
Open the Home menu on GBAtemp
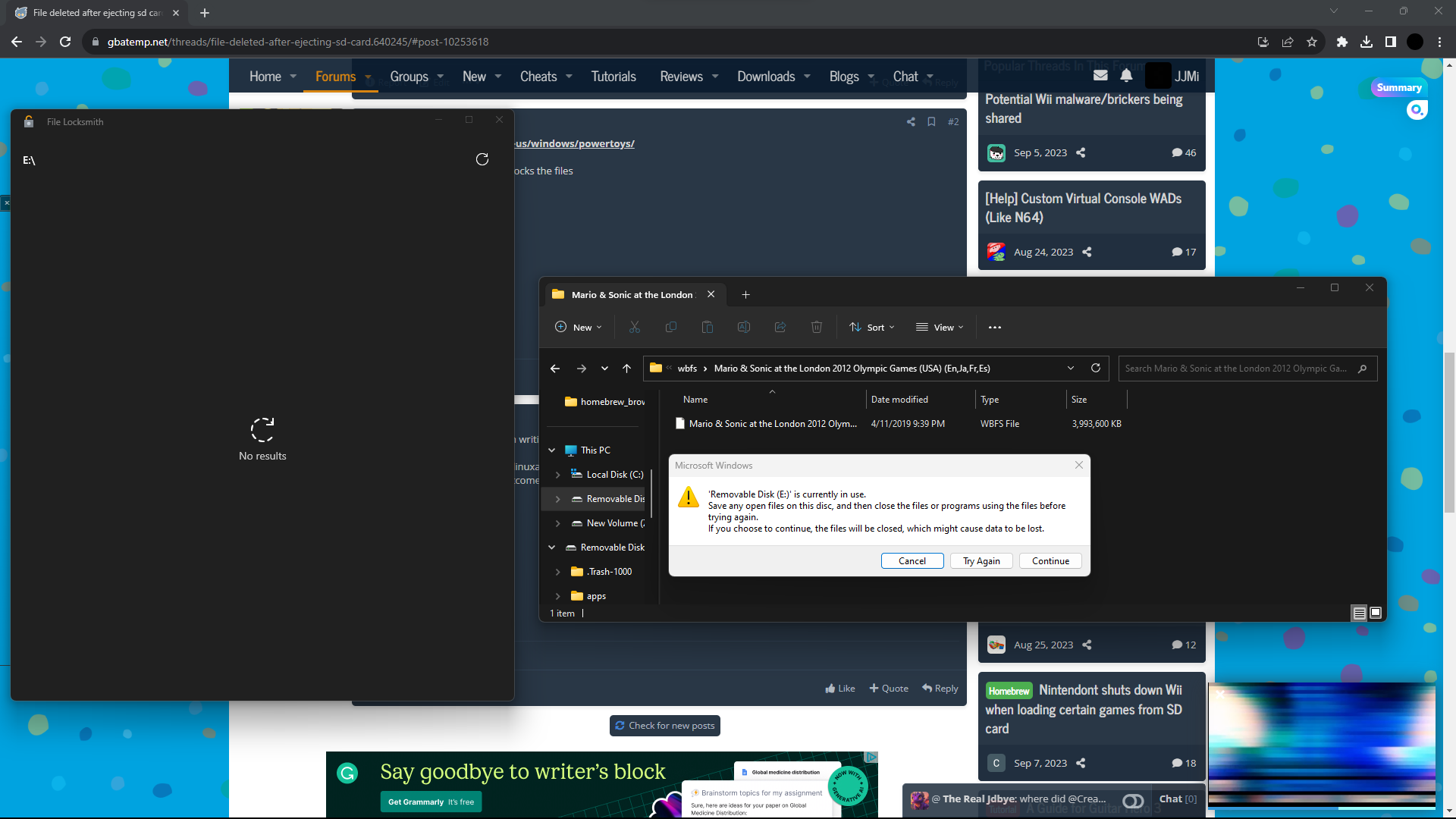pyautogui.click(x=265, y=77)
